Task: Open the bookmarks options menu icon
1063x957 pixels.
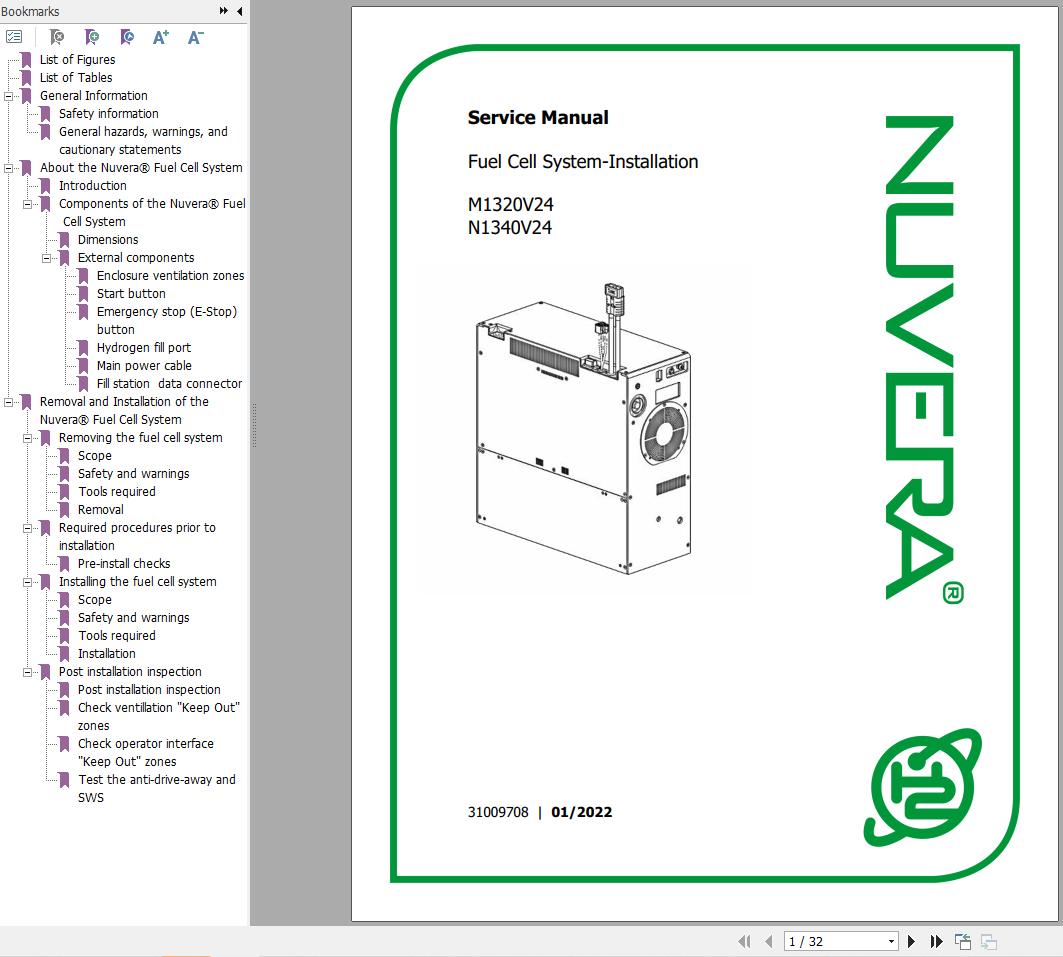Action: [14, 37]
